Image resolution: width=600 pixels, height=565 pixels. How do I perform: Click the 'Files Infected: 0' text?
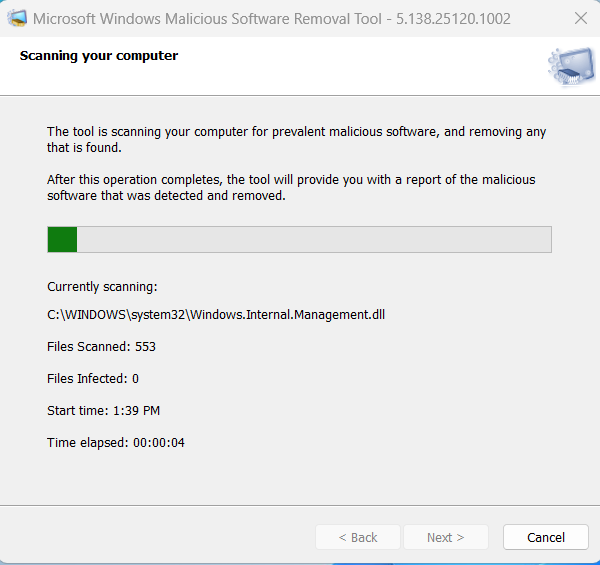point(93,379)
